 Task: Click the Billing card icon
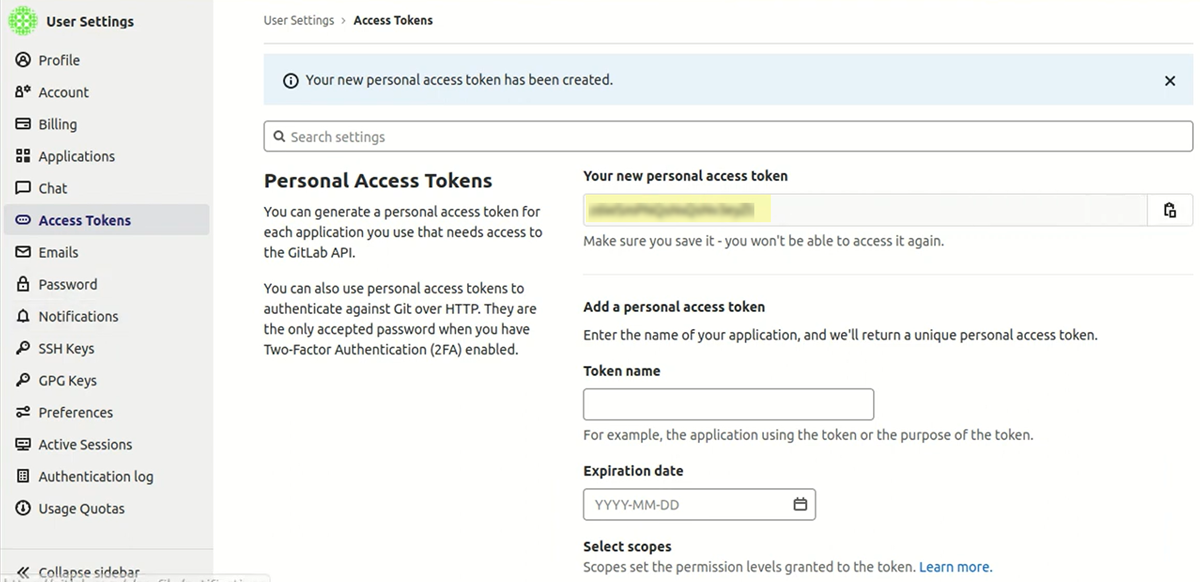23,124
